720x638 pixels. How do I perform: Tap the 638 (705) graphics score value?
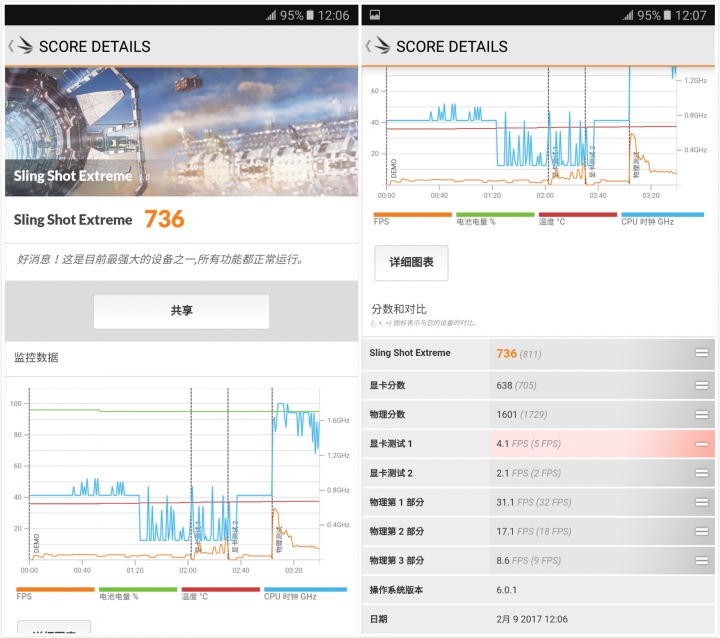click(516, 385)
